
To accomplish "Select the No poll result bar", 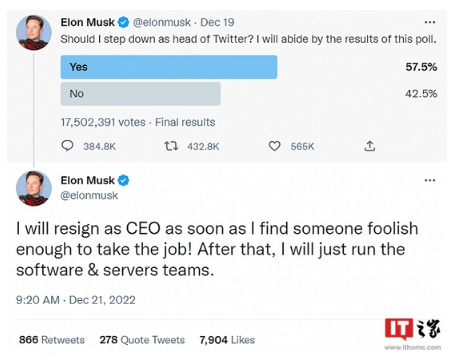I will 141,94.
